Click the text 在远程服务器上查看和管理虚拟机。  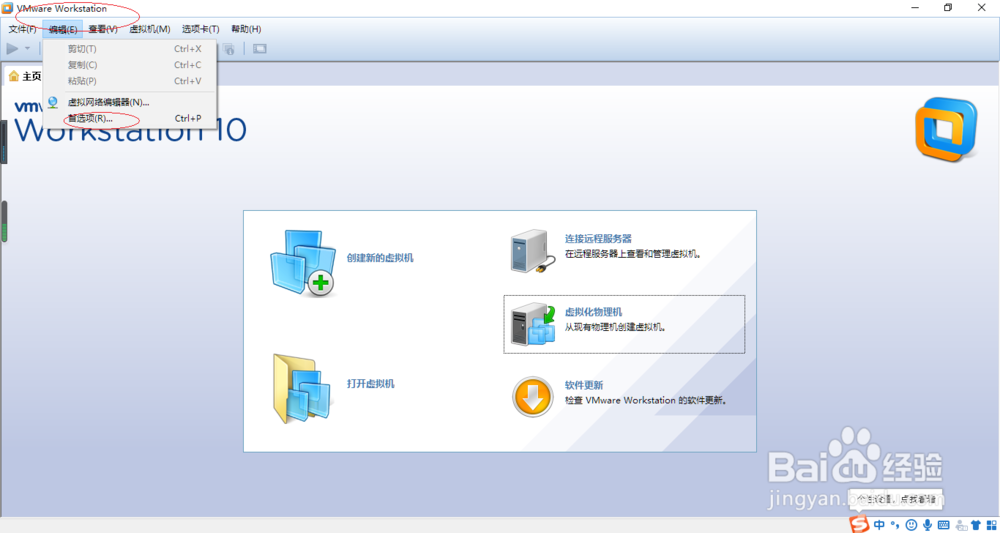pos(633,254)
